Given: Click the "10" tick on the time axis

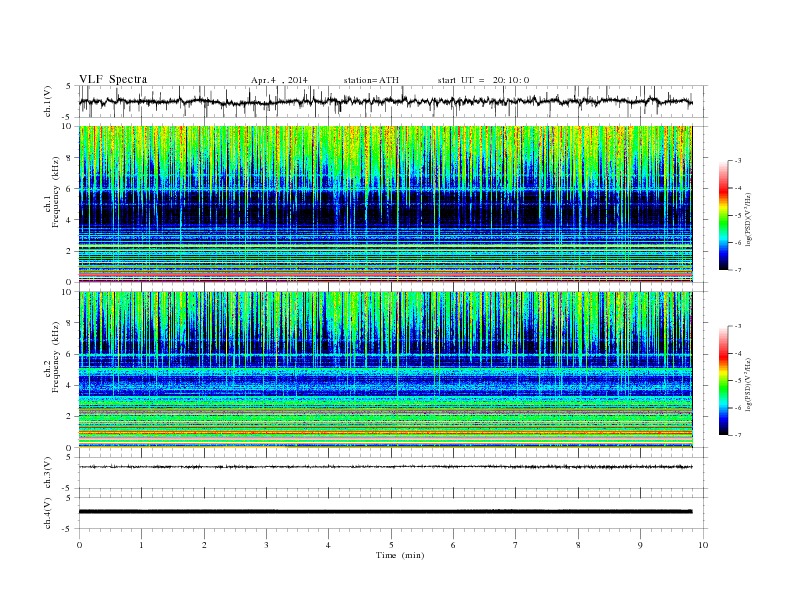Looking at the screenshot, I should tap(703, 545).
